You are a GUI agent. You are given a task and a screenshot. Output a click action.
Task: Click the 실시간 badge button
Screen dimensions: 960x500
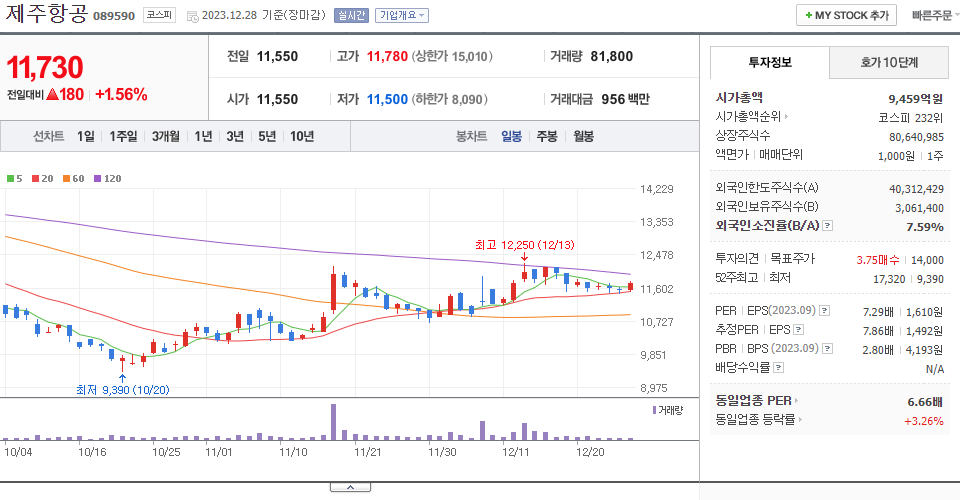(351, 15)
